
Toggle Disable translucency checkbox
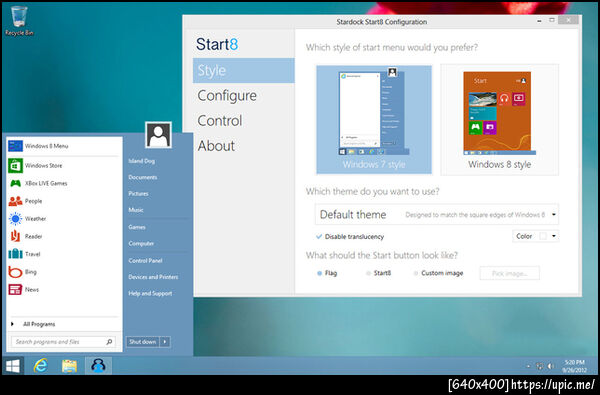click(319, 237)
